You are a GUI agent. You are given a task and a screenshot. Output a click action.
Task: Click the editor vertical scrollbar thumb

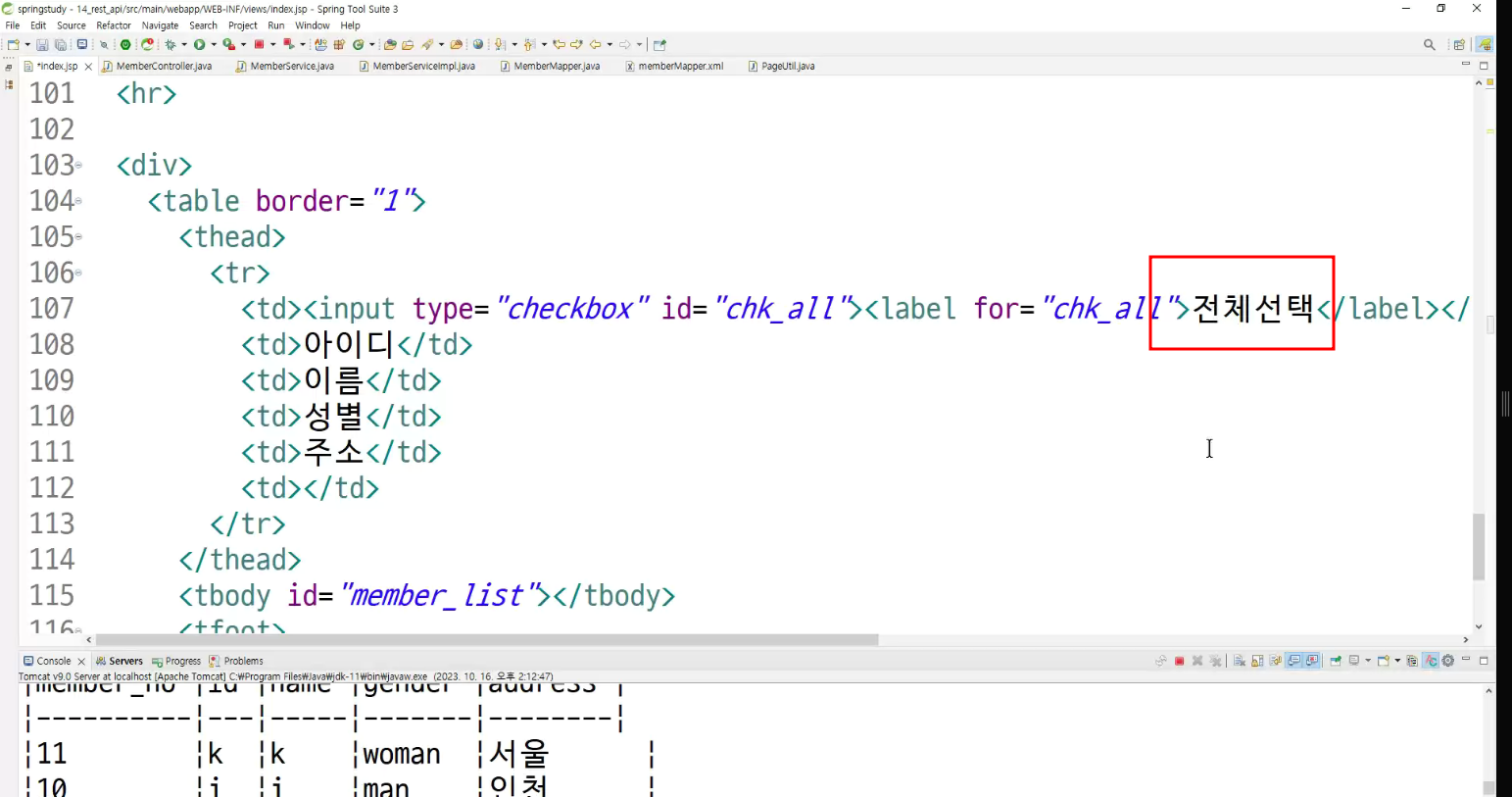1479,546
